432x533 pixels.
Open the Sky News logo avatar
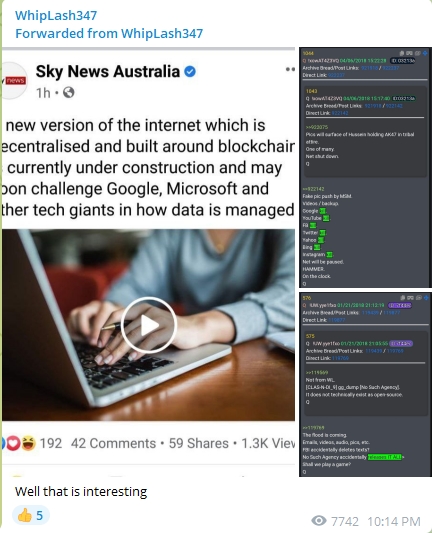tap(14, 81)
